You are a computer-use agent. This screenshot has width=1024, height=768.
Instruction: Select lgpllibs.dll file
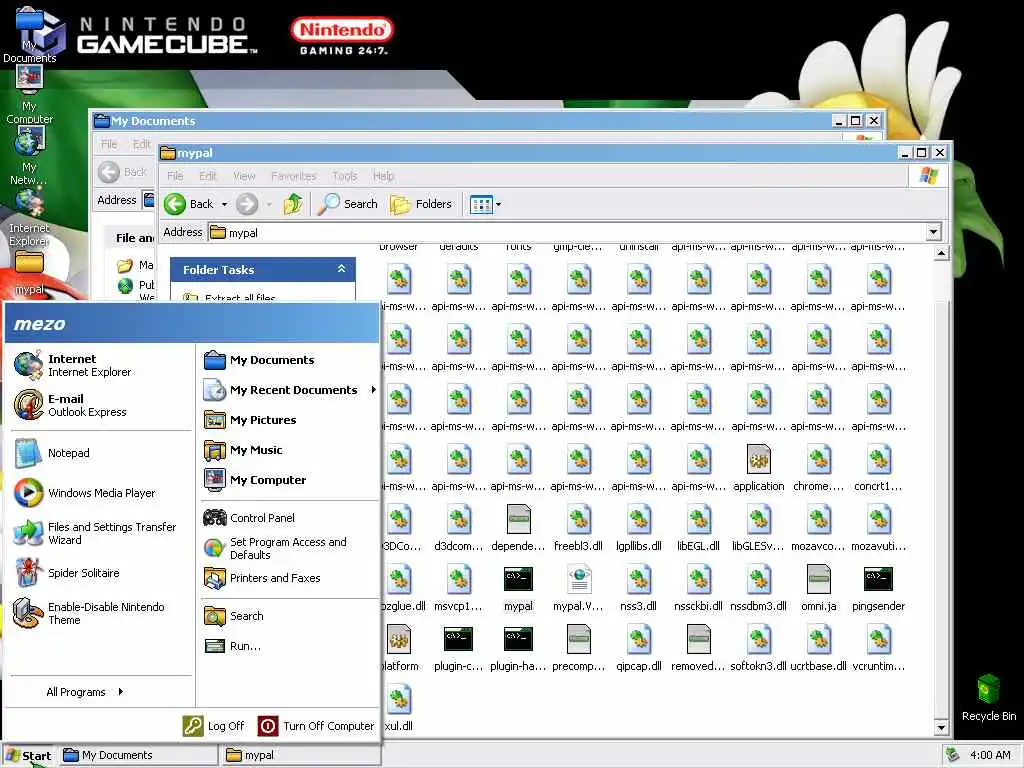pyautogui.click(x=639, y=529)
